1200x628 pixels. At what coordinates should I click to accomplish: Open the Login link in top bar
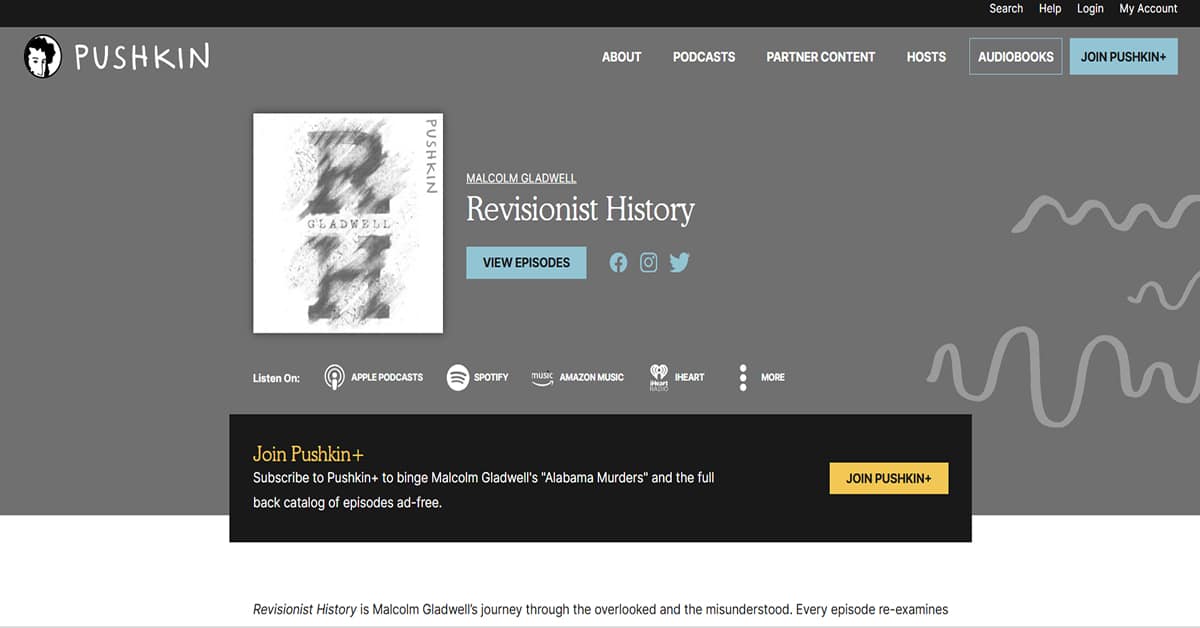click(1090, 9)
